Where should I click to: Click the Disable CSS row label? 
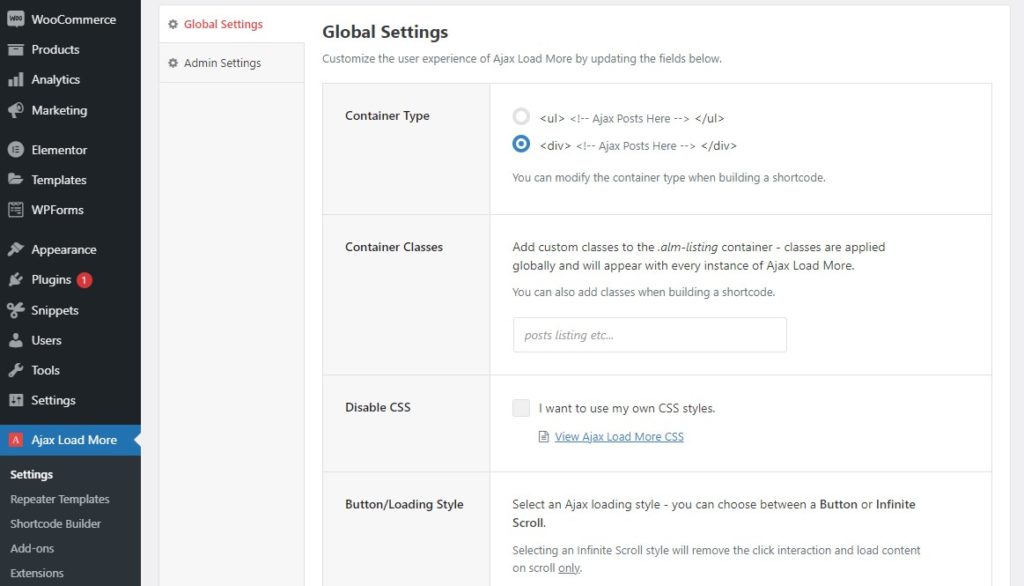377,407
